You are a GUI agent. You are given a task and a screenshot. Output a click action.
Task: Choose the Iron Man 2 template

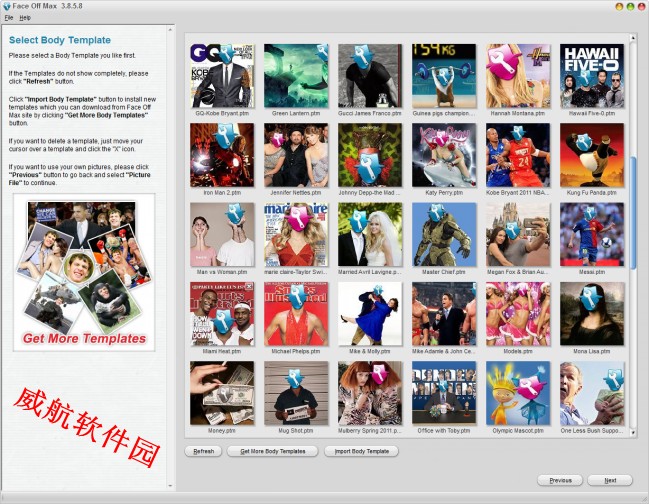click(x=222, y=155)
